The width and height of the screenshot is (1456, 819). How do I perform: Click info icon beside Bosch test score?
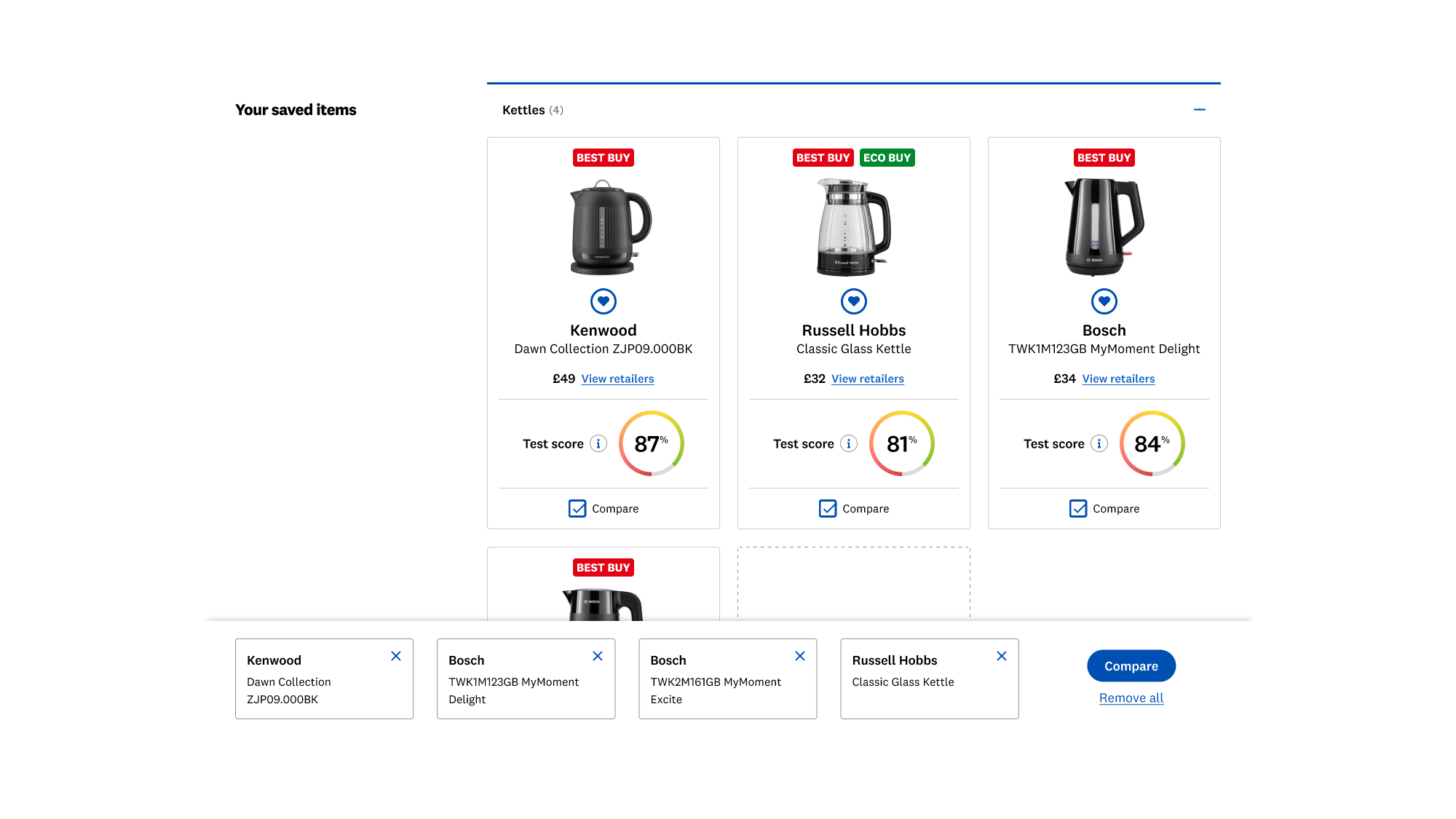click(1099, 443)
